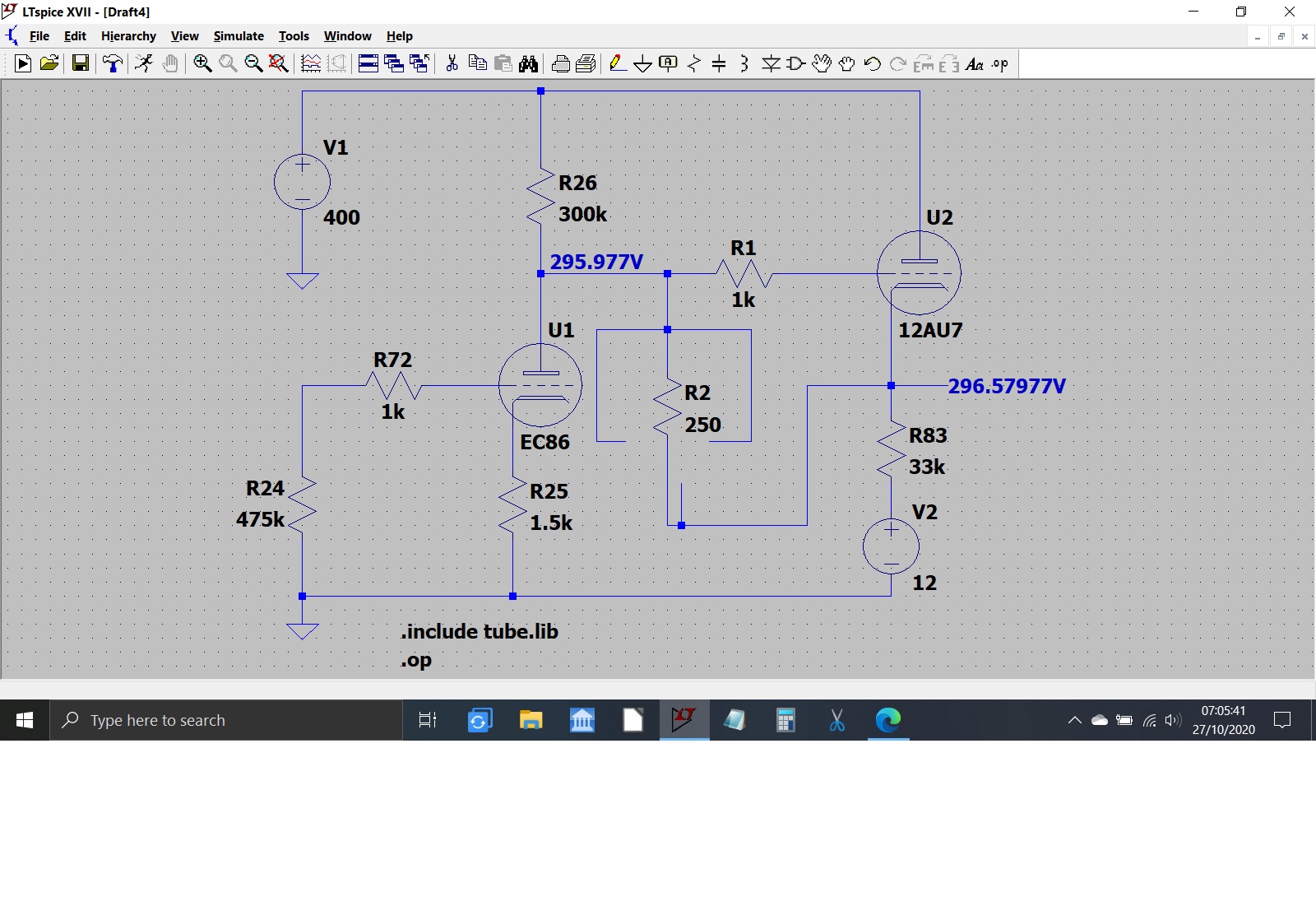Open Windows Start menu
Image resolution: width=1316 pixels, height=920 pixels.
[25, 720]
